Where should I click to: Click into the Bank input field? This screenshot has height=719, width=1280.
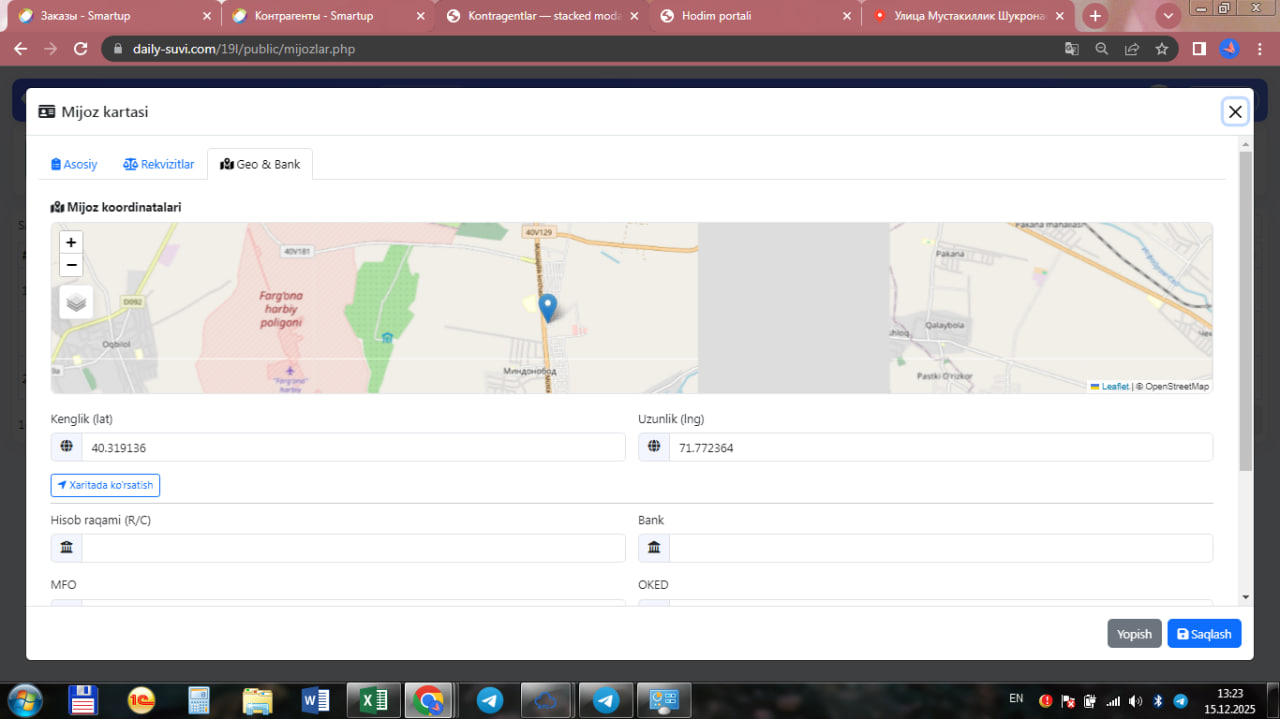click(x=939, y=548)
